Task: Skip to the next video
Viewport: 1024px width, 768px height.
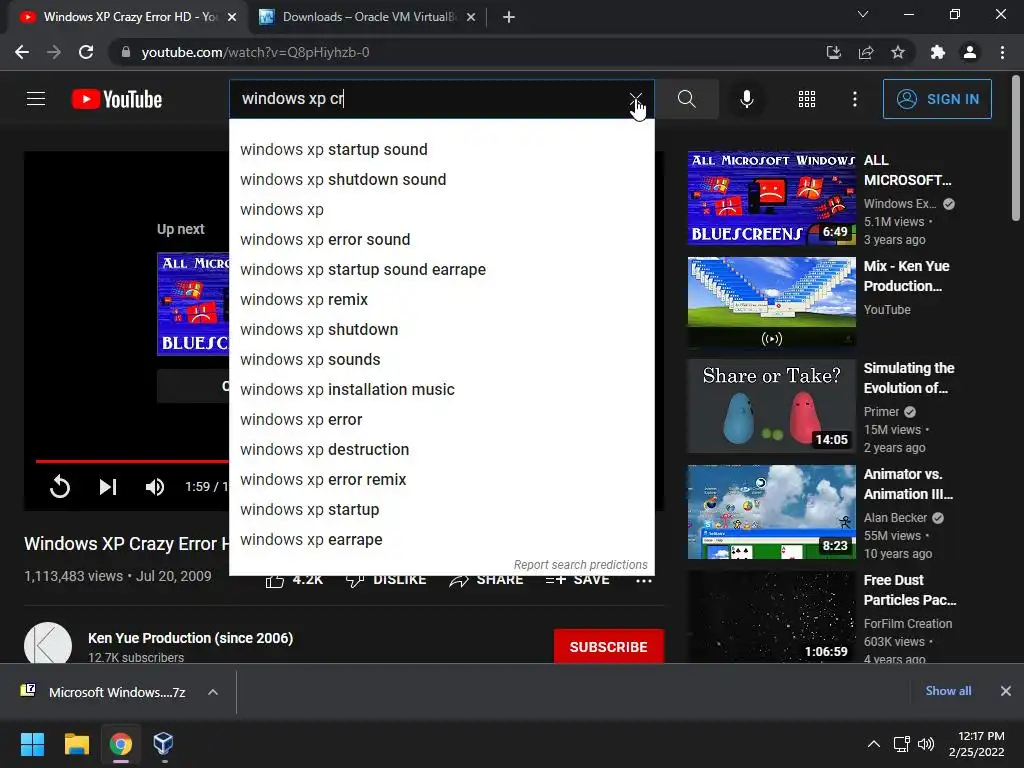Action: [108, 487]
